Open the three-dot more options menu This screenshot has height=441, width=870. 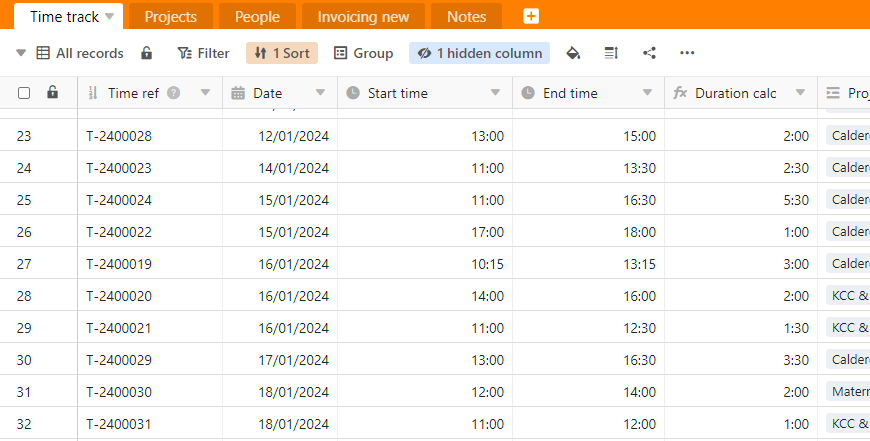(687, 53)
